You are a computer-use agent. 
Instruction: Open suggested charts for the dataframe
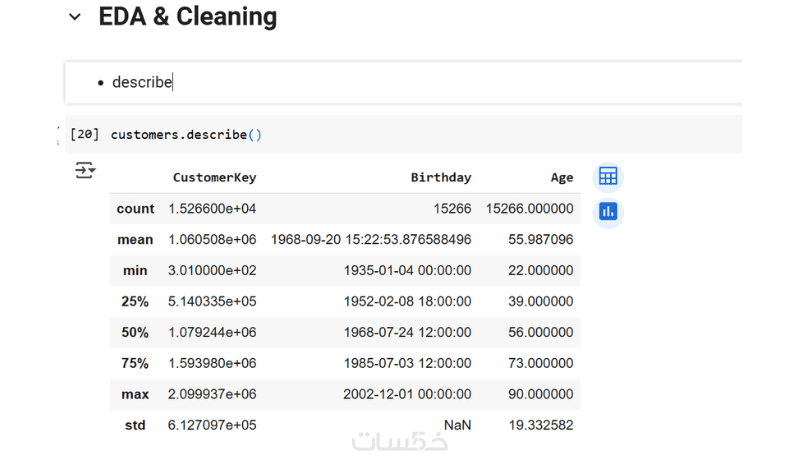[608, 212]
